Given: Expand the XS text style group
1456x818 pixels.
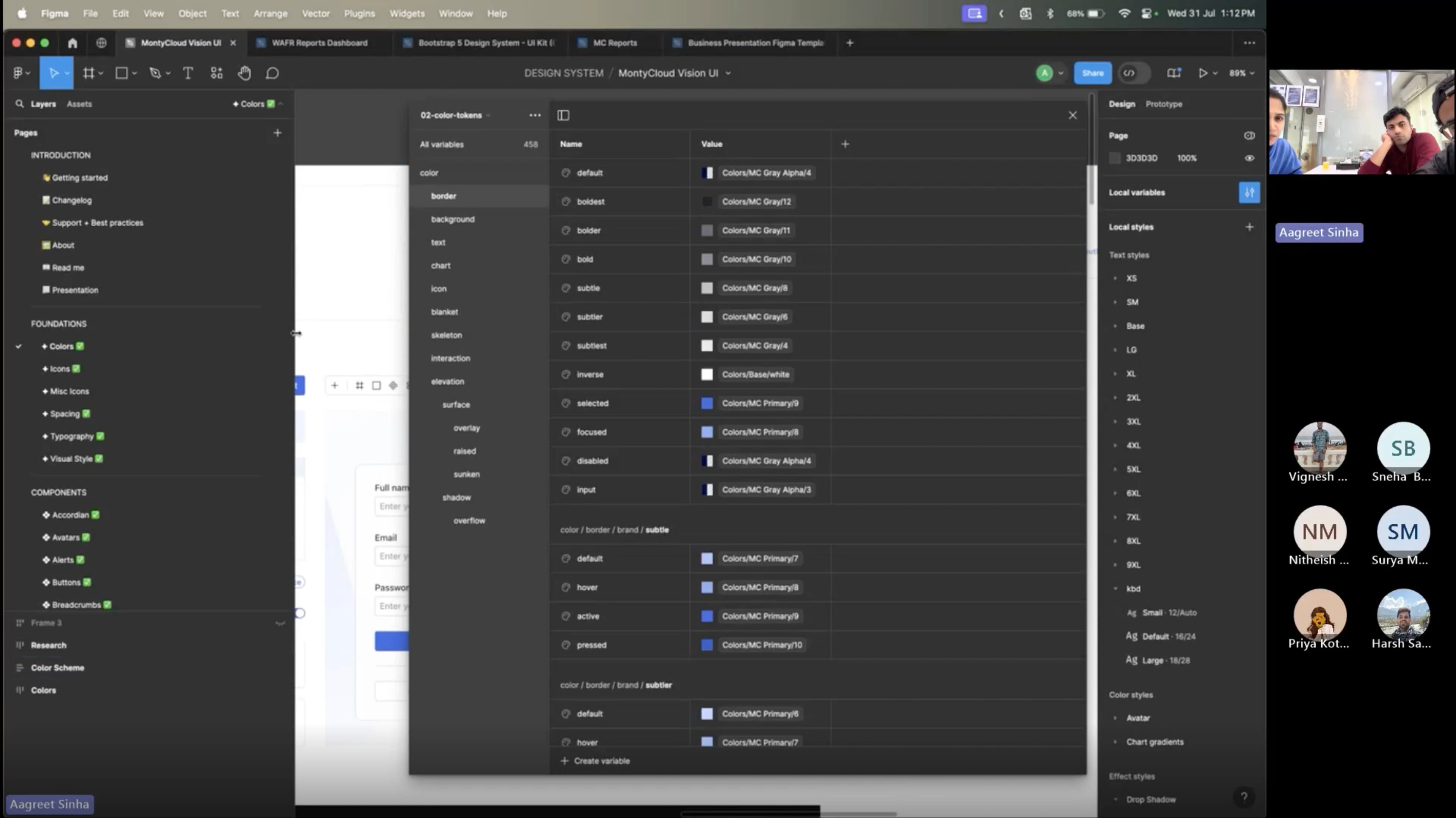Looking at the screenshot, I should click(x=1115, y=278).
